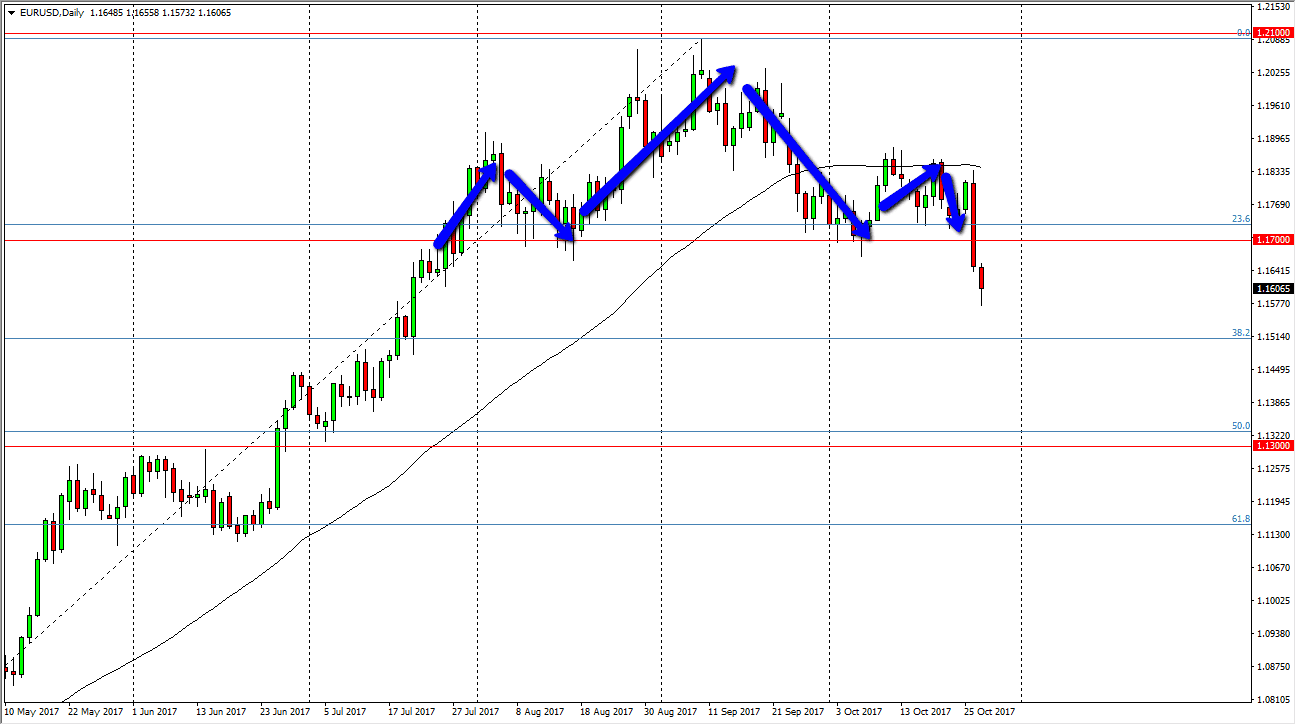Click the red 1.21000 price level label

1271,33
